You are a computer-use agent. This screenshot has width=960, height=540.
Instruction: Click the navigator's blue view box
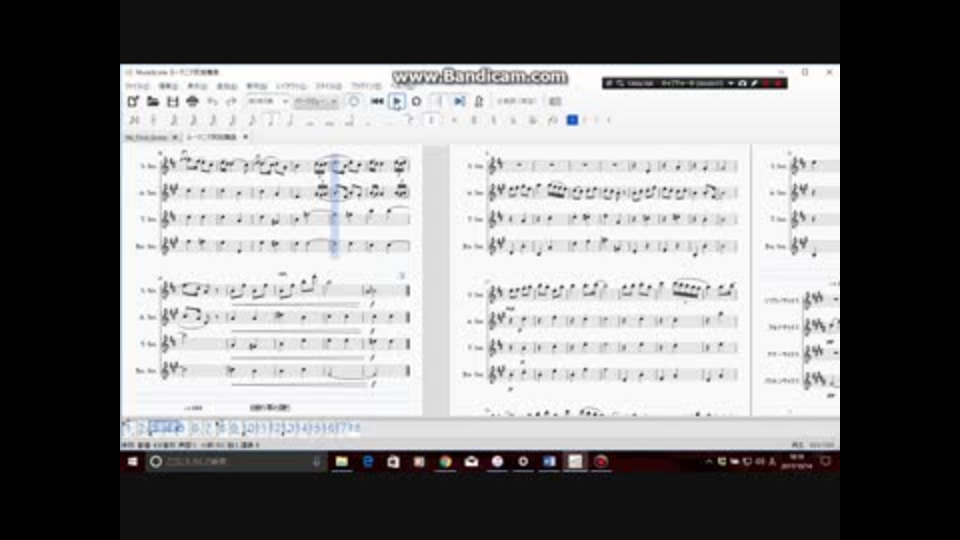click(165, 427)
